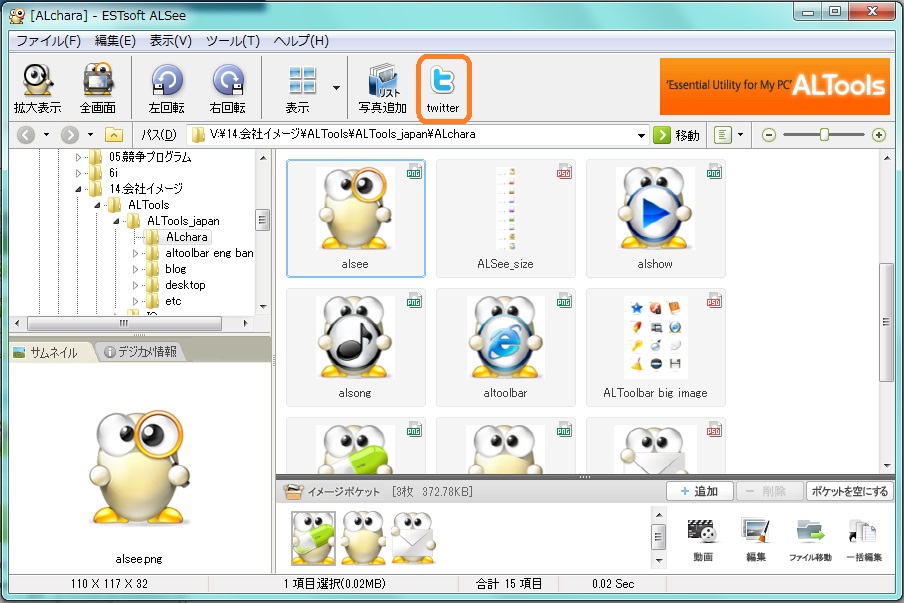Click the 写真追加 add photo icon
904x603 pixels.
(382, 82)
